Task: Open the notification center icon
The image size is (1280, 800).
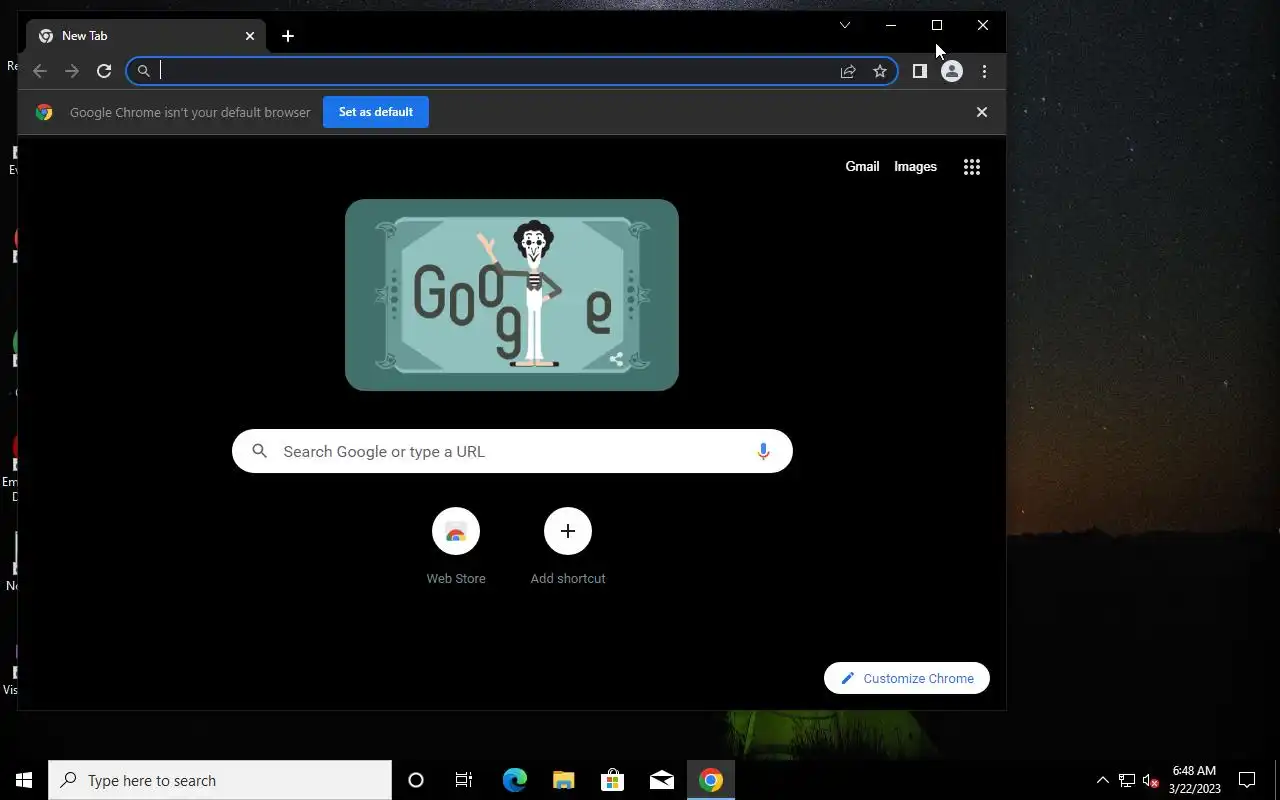Action: [x=1247, y=780]
